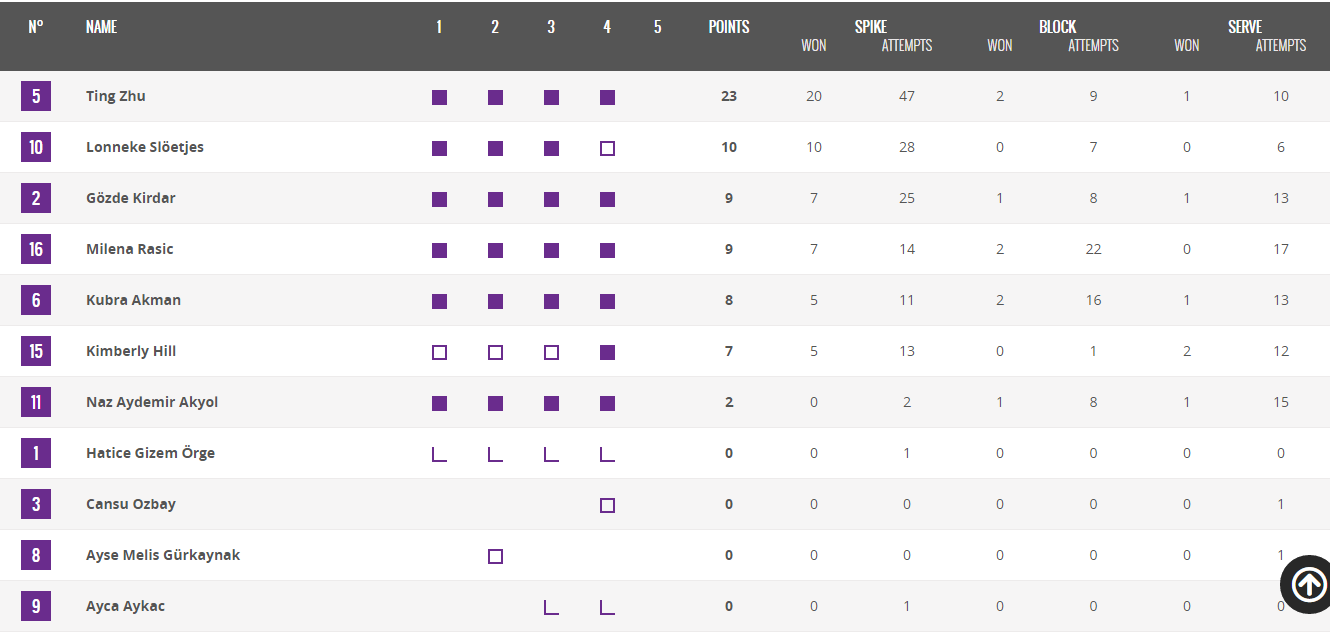Click Hatice Gizem Örge's set 1 libero marker
1330x637 pixels.
(439, 454)
